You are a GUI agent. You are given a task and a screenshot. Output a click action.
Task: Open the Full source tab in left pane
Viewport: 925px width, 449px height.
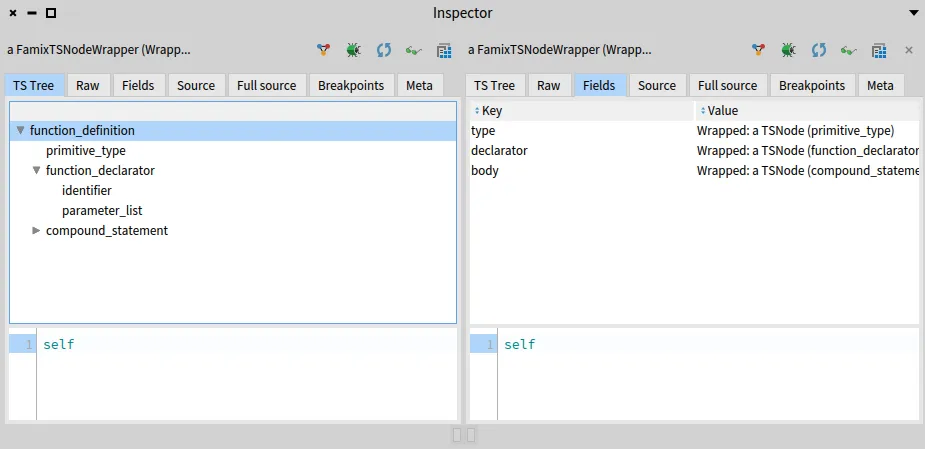267,86
